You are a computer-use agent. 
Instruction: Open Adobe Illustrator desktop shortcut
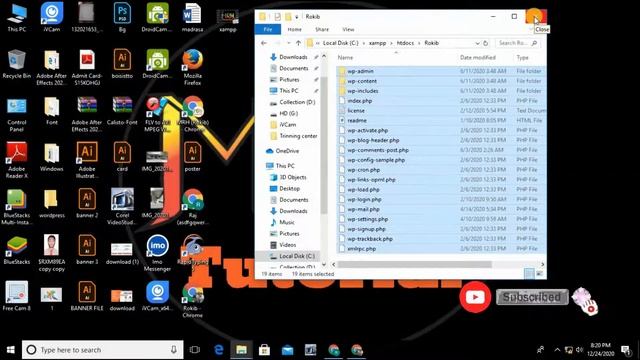pos(87,160)
